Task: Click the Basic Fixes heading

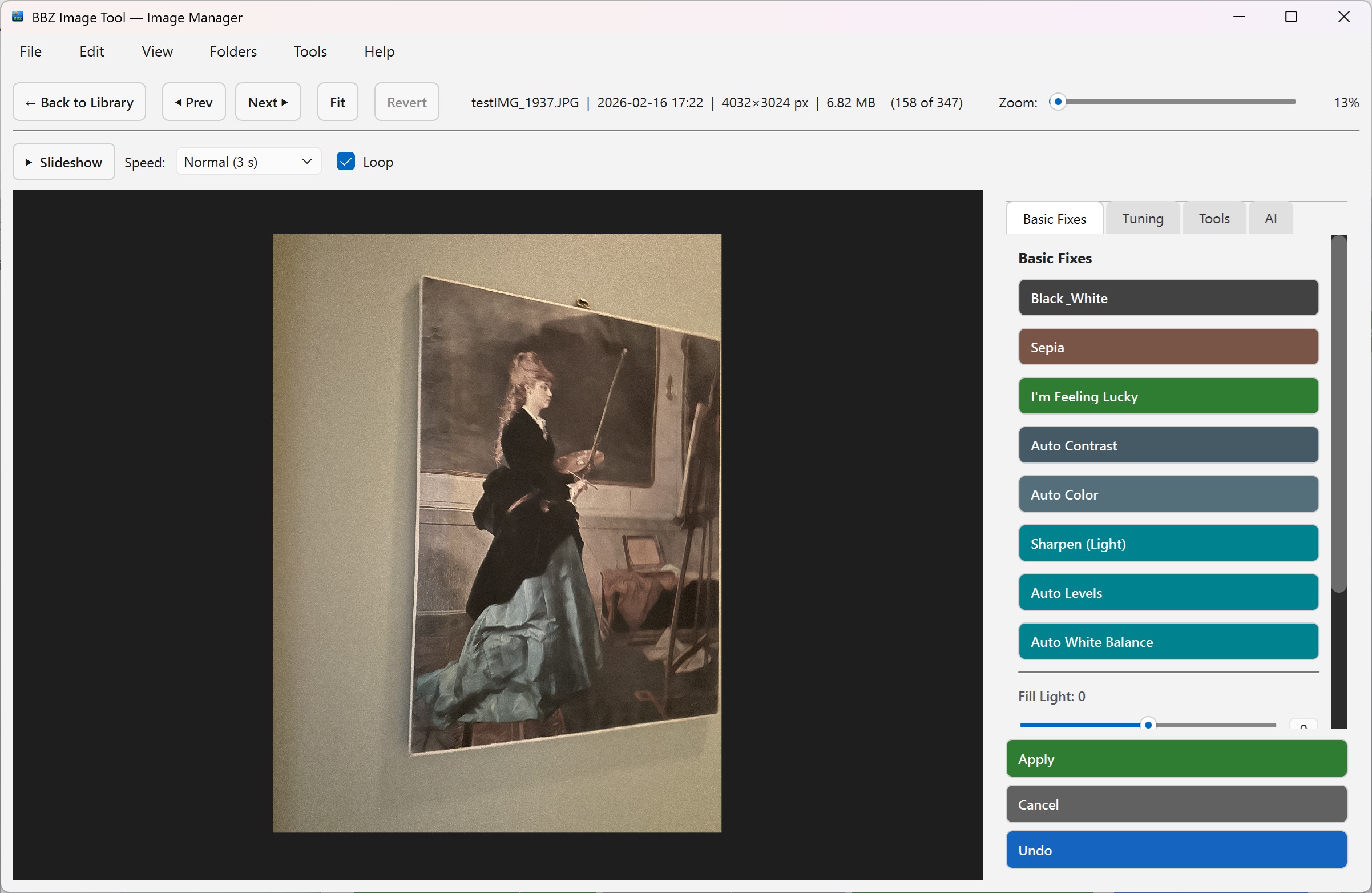Action: (1055, 258)
